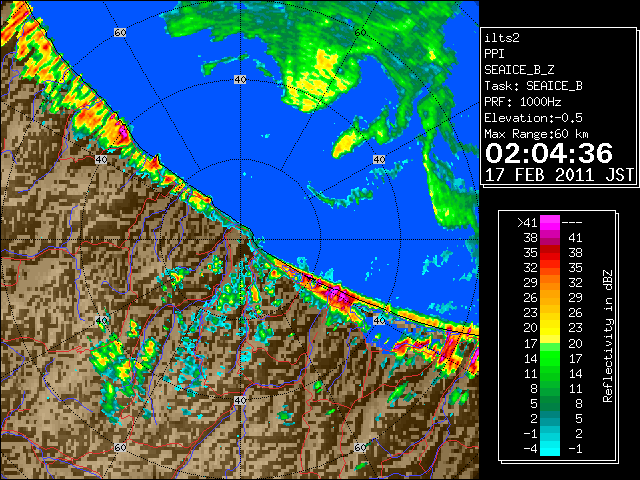640x480 pixels.
Task: Select the "40" range label due south of center
Action: point(240,400)
